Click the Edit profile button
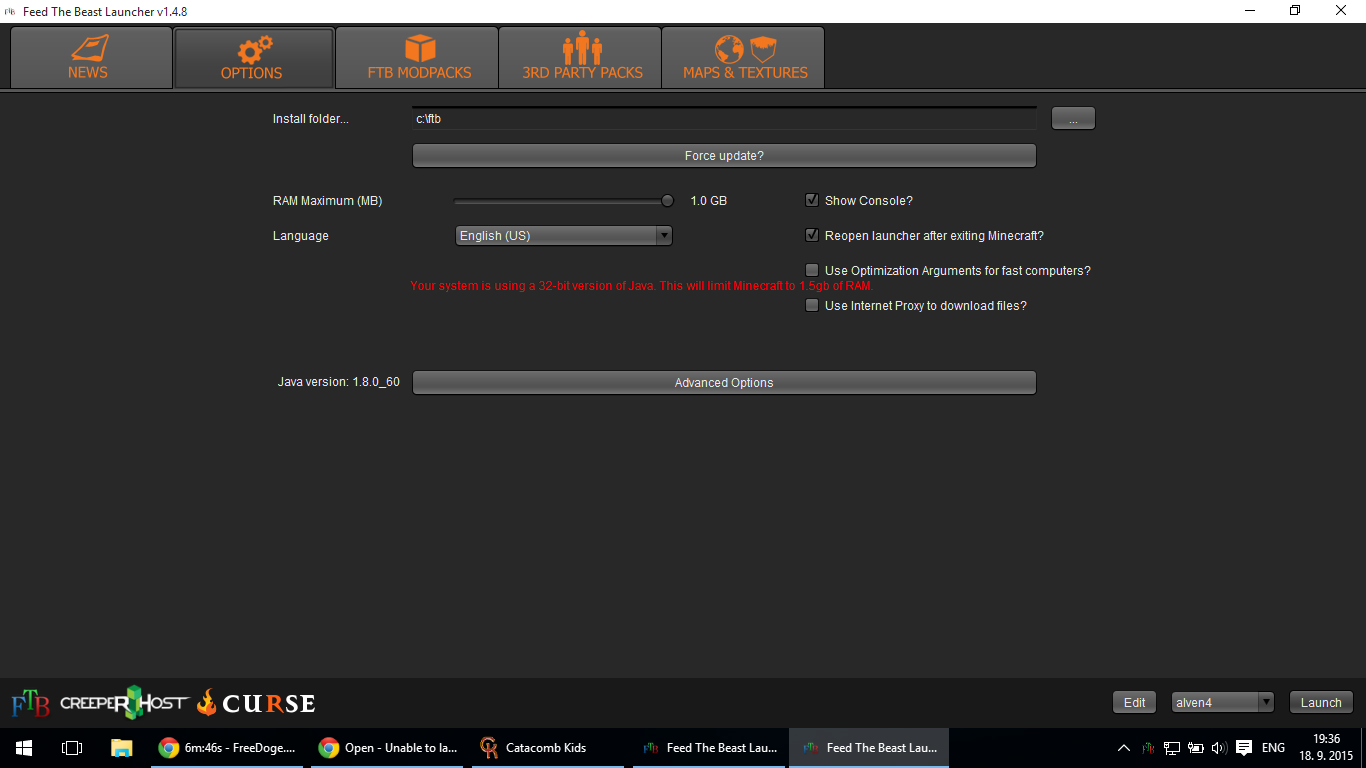The image size is (1366, 768). coord(1134,703)
